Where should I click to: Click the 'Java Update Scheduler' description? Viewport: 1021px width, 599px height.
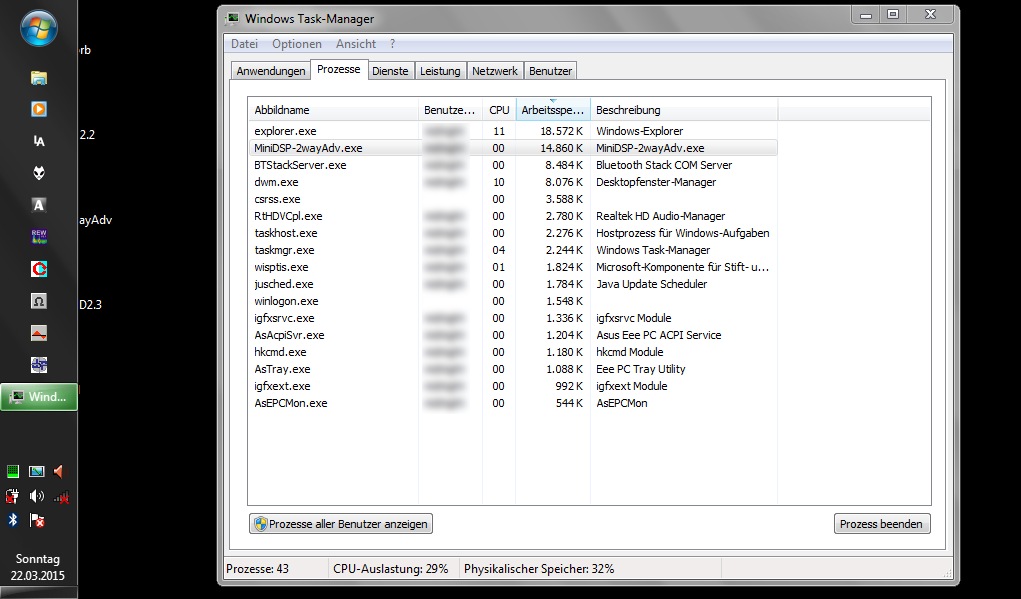652,284
